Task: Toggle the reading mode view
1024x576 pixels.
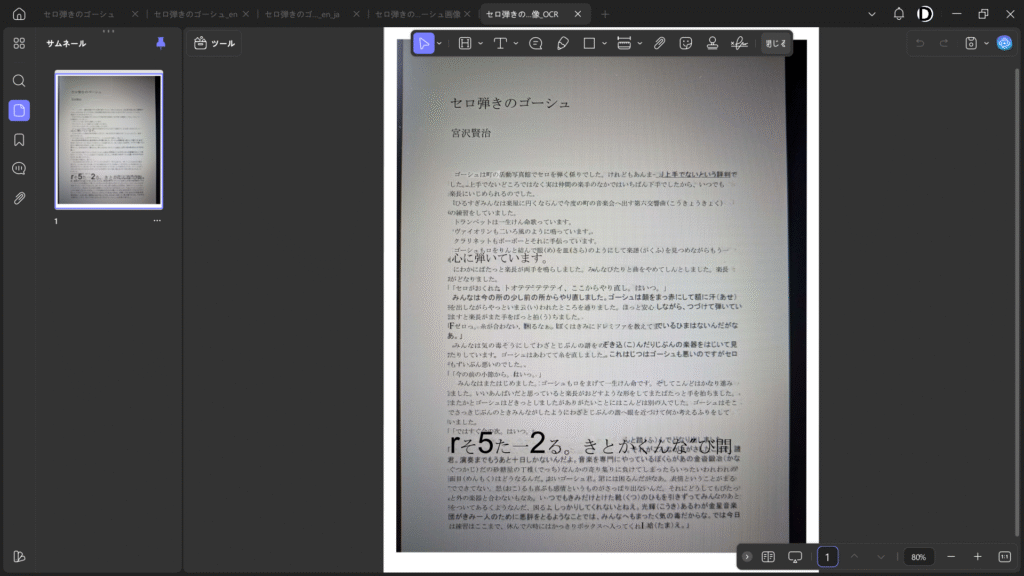Action: pyautogui.click(x=768, y=556)
